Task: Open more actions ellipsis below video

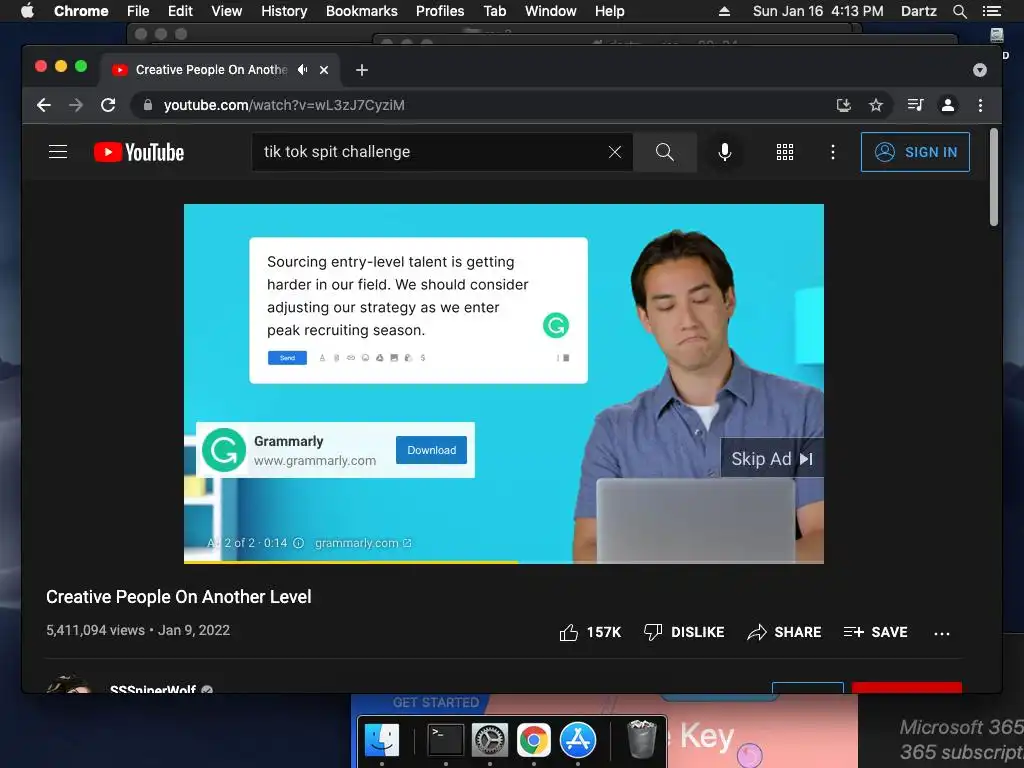Action: click(942, 633)
